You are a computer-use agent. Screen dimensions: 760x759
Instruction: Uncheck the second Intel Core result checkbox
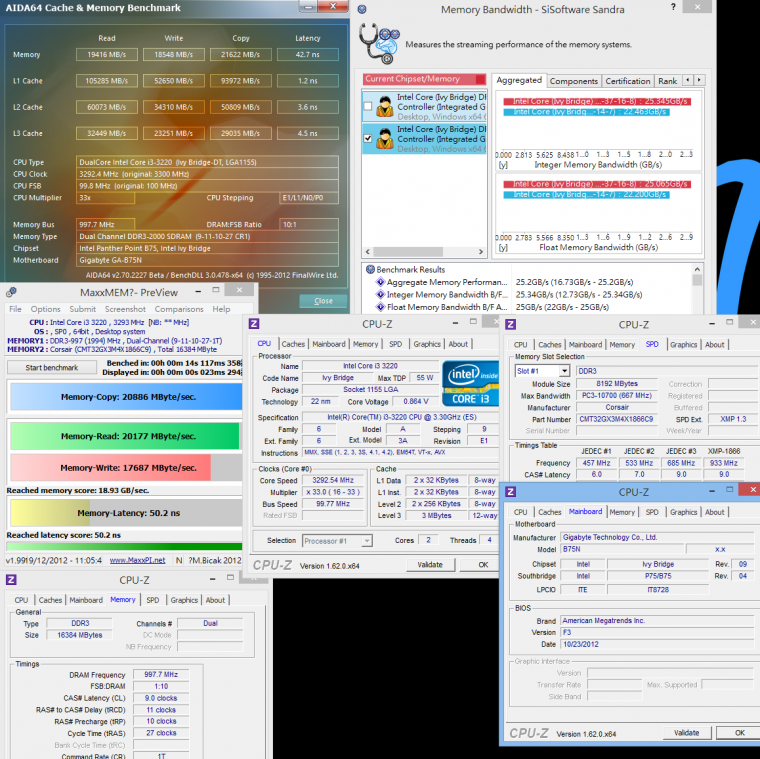[370, 139]
